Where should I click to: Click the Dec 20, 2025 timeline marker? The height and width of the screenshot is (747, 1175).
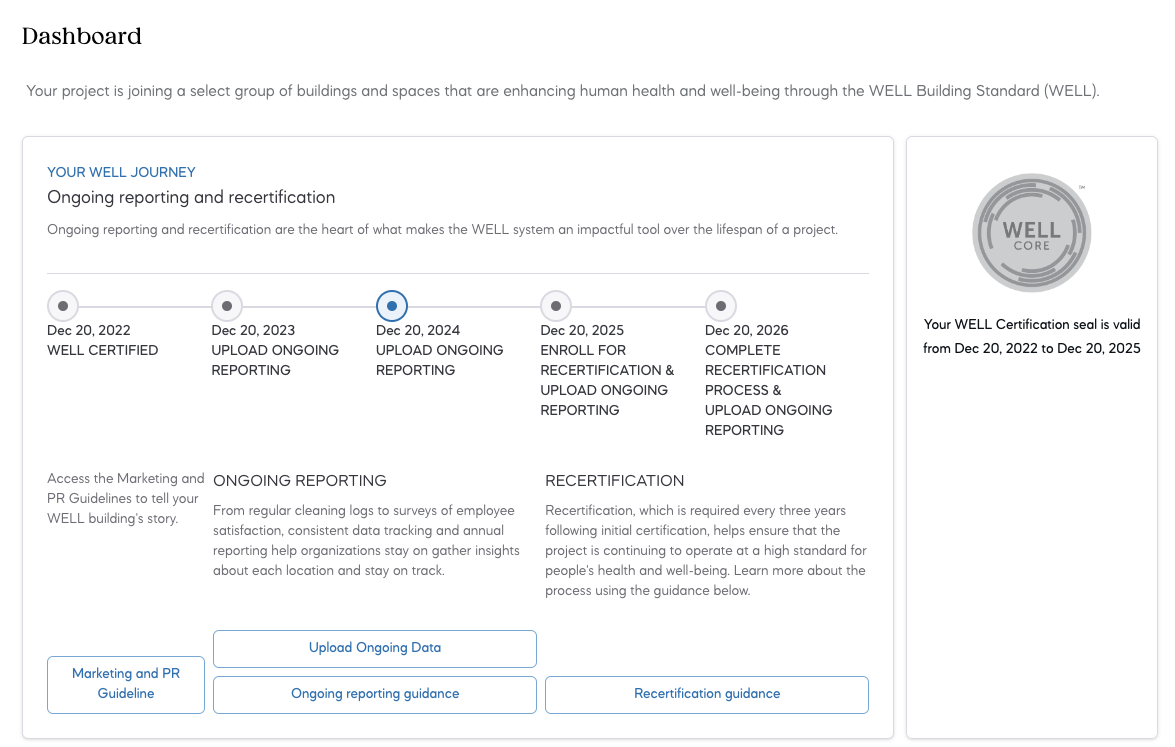pos(556,306)
